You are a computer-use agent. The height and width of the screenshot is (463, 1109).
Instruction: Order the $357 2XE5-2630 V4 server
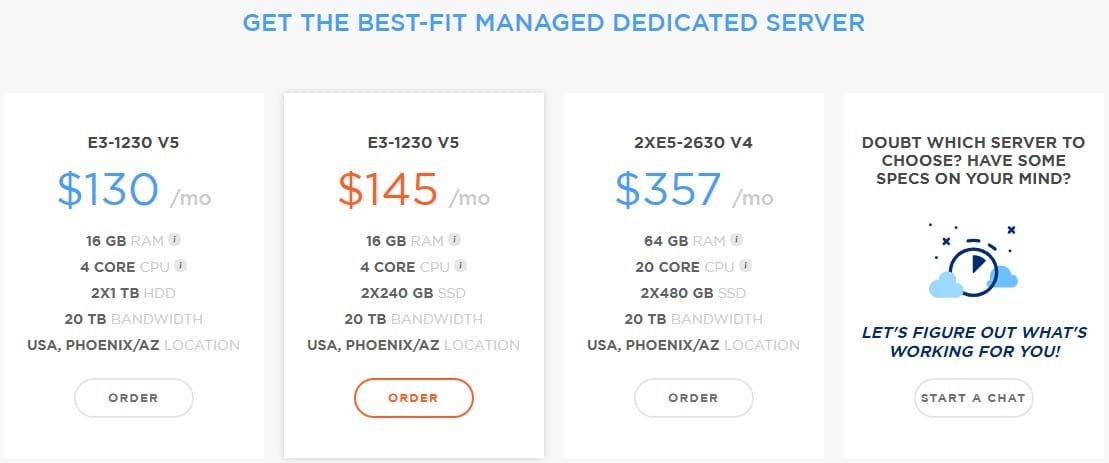click(694, 398)
